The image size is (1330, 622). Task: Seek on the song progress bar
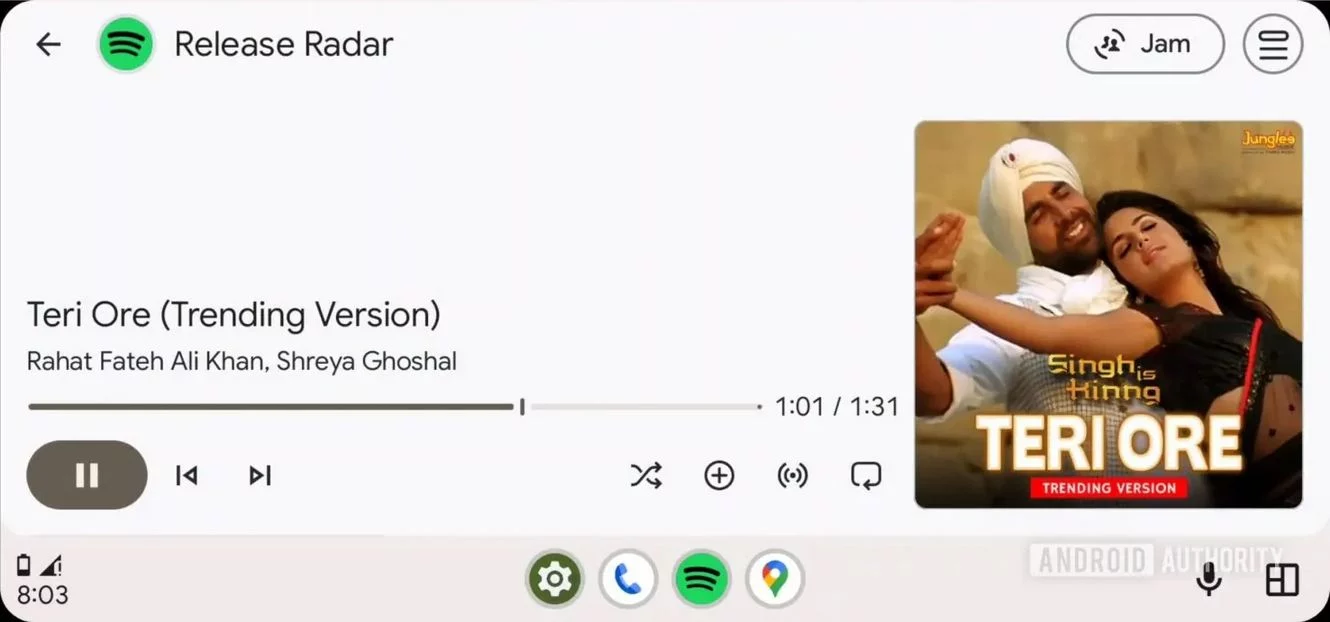point(395,407)
